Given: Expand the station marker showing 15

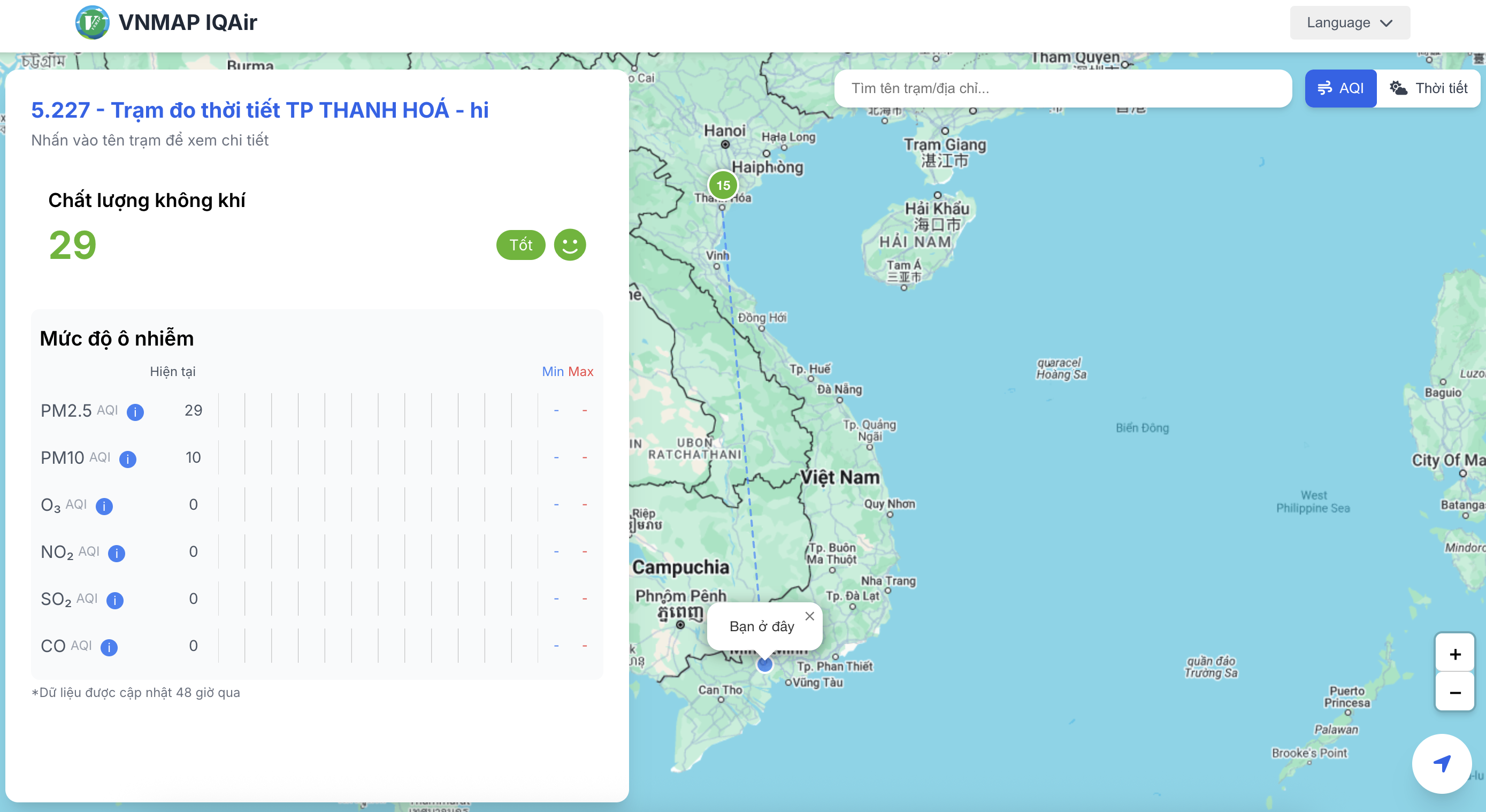Looking at the screenshot, I should pos(723,185).
